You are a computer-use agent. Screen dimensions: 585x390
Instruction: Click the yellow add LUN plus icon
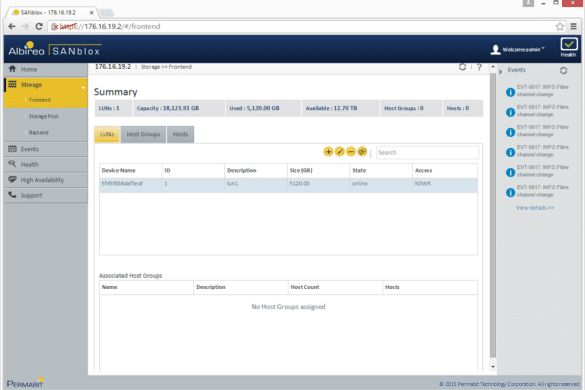pyautogui.click(x=328, y=152)
